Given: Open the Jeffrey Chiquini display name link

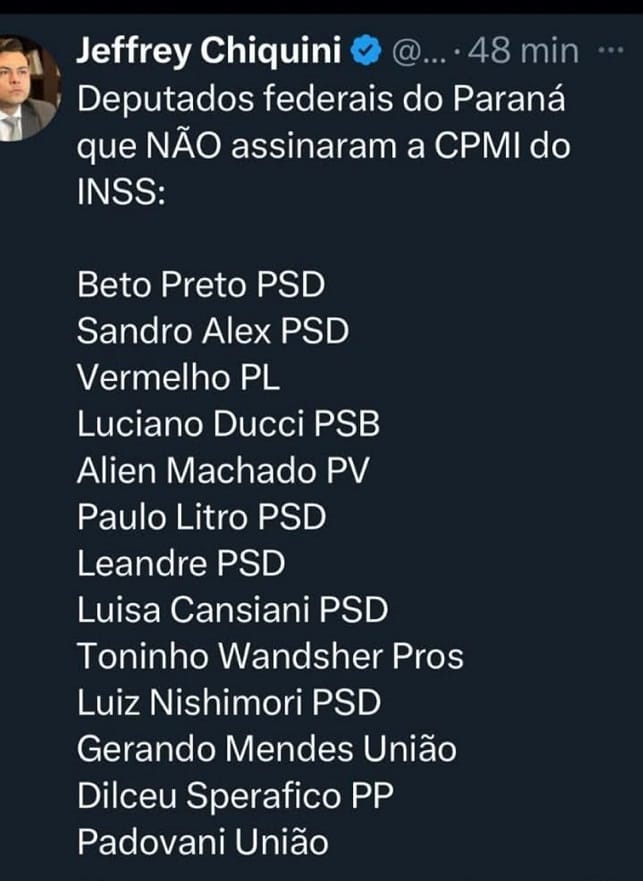Looking at the screenshot, I should pyautogui.click(x=212, y=52).
